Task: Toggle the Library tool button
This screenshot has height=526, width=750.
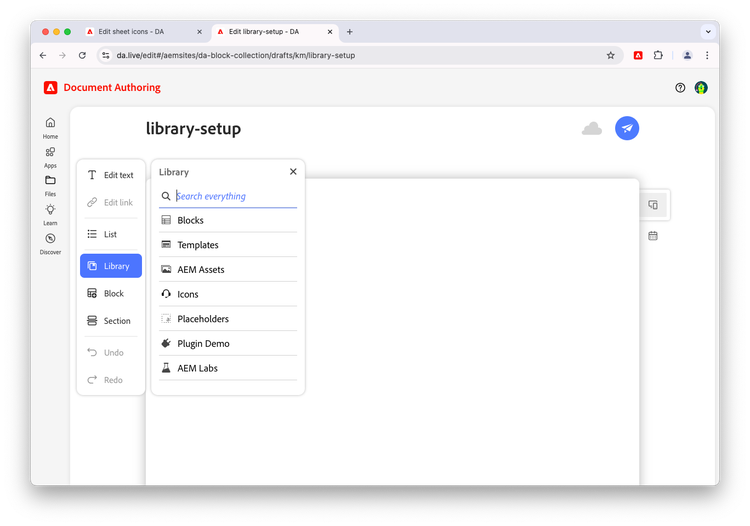Action: [111, 266]
